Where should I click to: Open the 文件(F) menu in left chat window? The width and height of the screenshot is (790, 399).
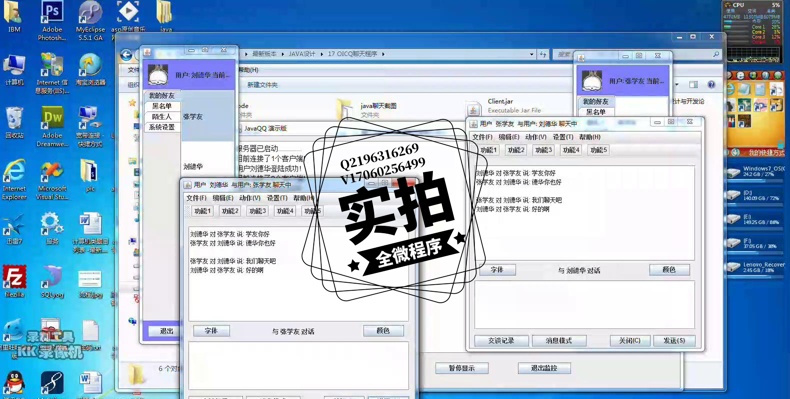196,198
